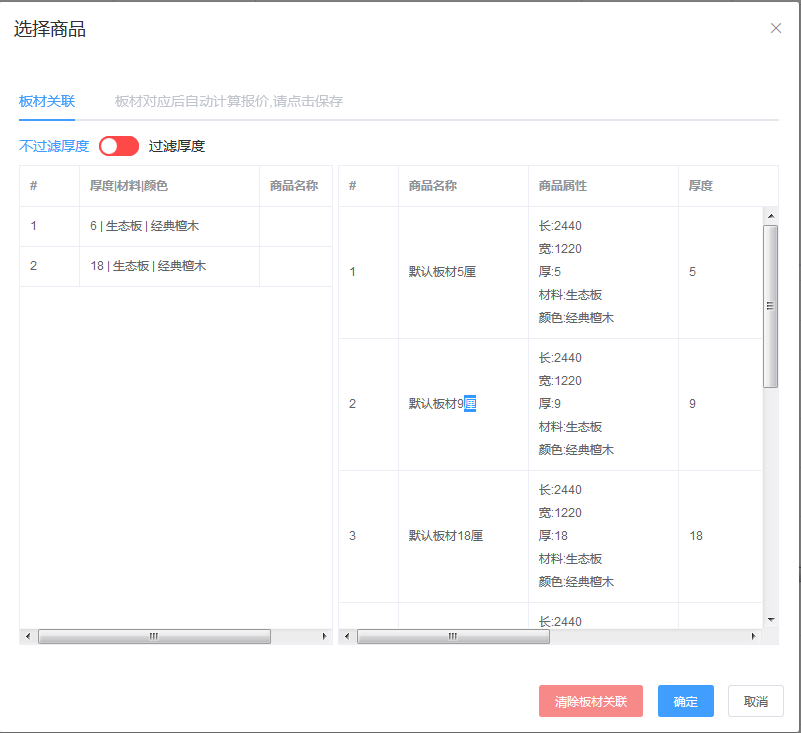
Task: Click right table's horizontal scroll left arrow
Action: [347, 636]
